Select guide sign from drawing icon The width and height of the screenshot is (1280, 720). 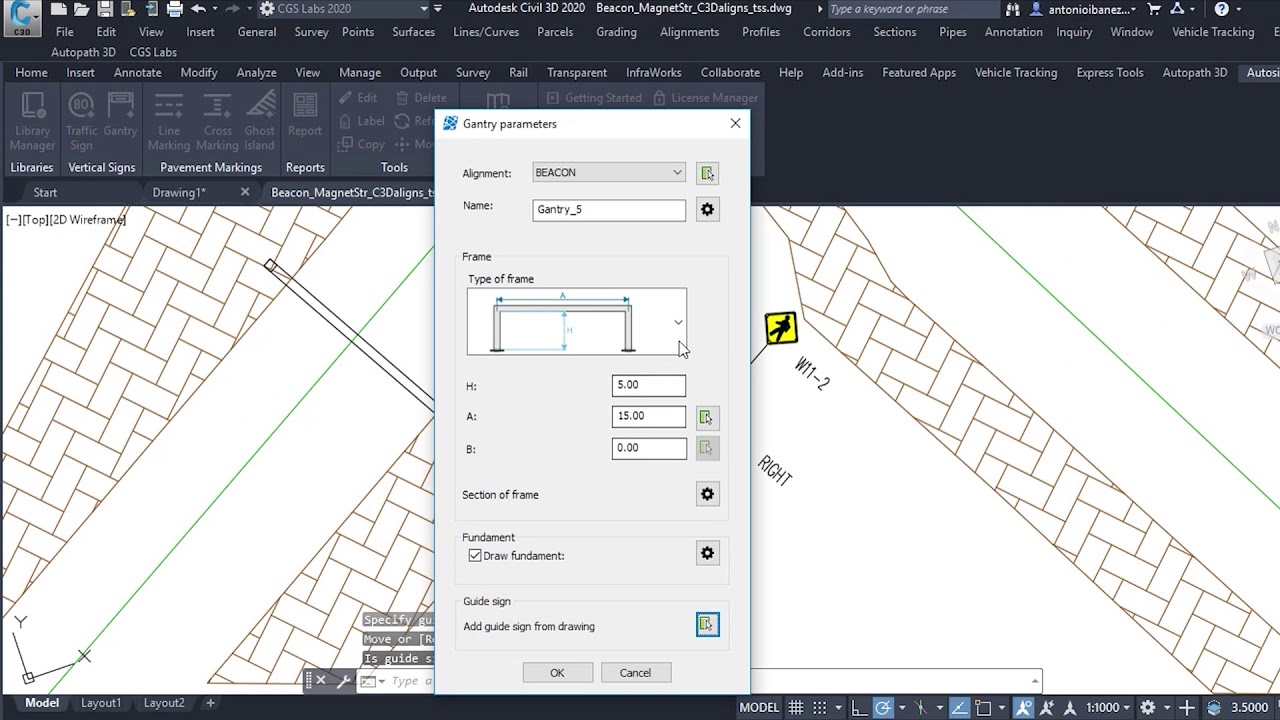click(x=707, y=625)
